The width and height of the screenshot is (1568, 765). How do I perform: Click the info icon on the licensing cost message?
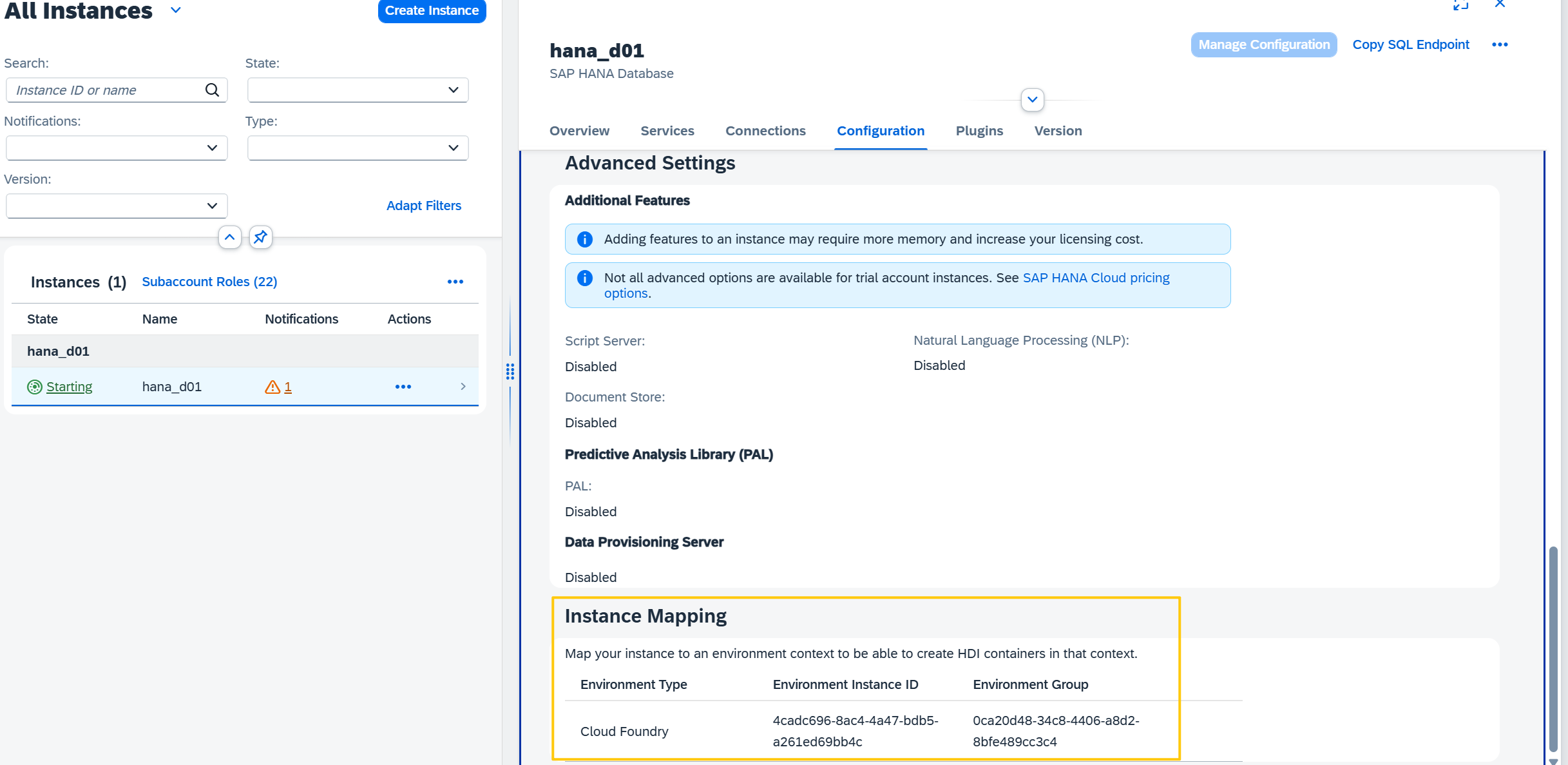coord(584,239)
